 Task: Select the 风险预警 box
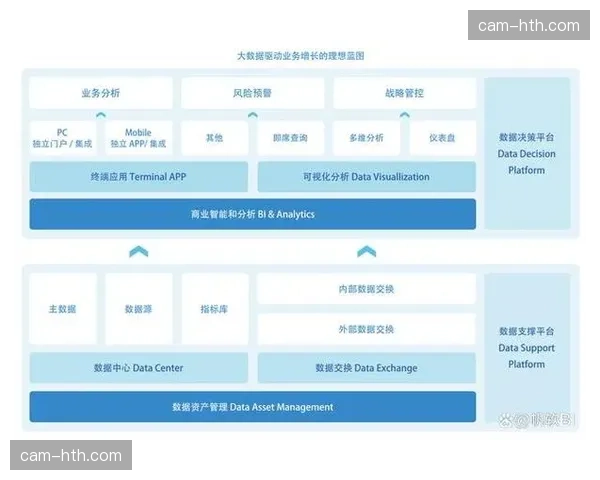coord(253,93)
